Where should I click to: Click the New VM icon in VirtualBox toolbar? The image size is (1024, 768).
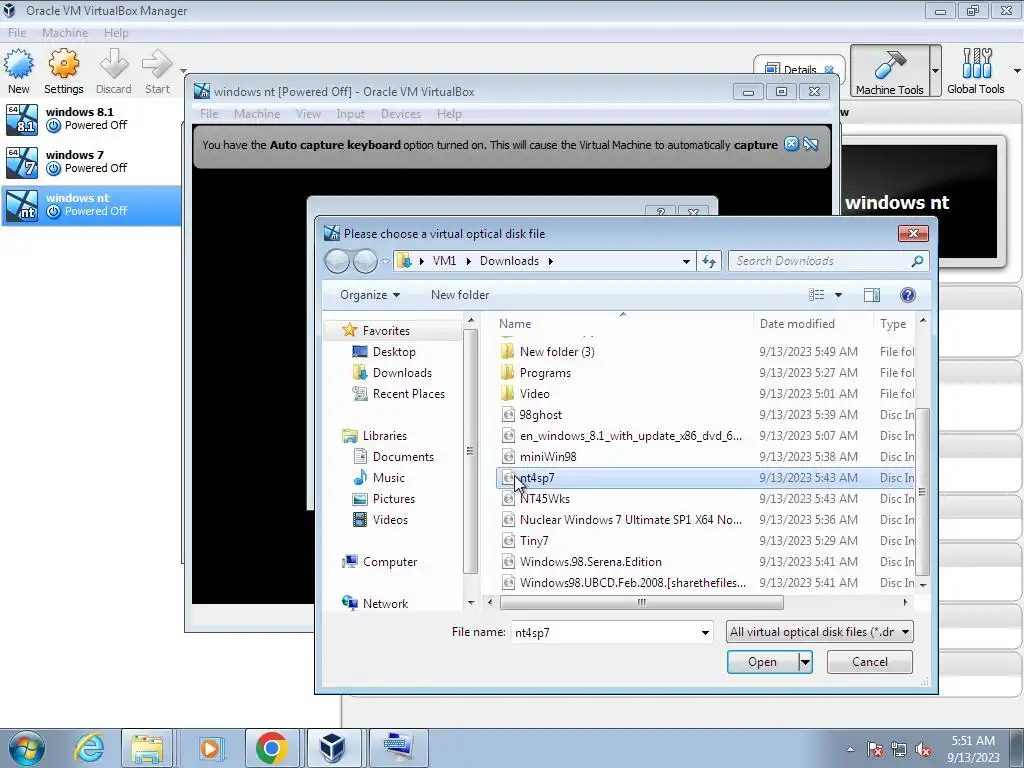[x=18, y=65]
